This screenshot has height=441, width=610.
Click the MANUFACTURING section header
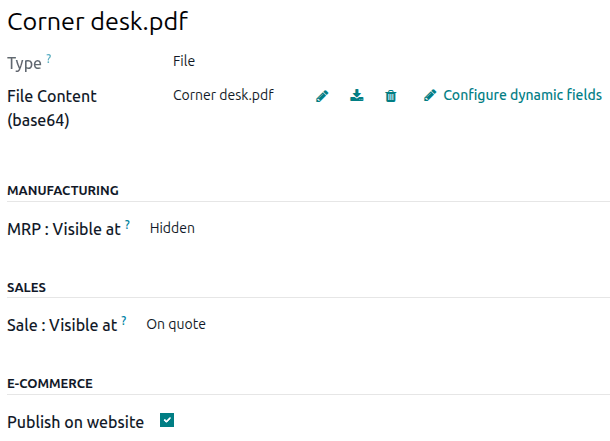pos(63,190)
